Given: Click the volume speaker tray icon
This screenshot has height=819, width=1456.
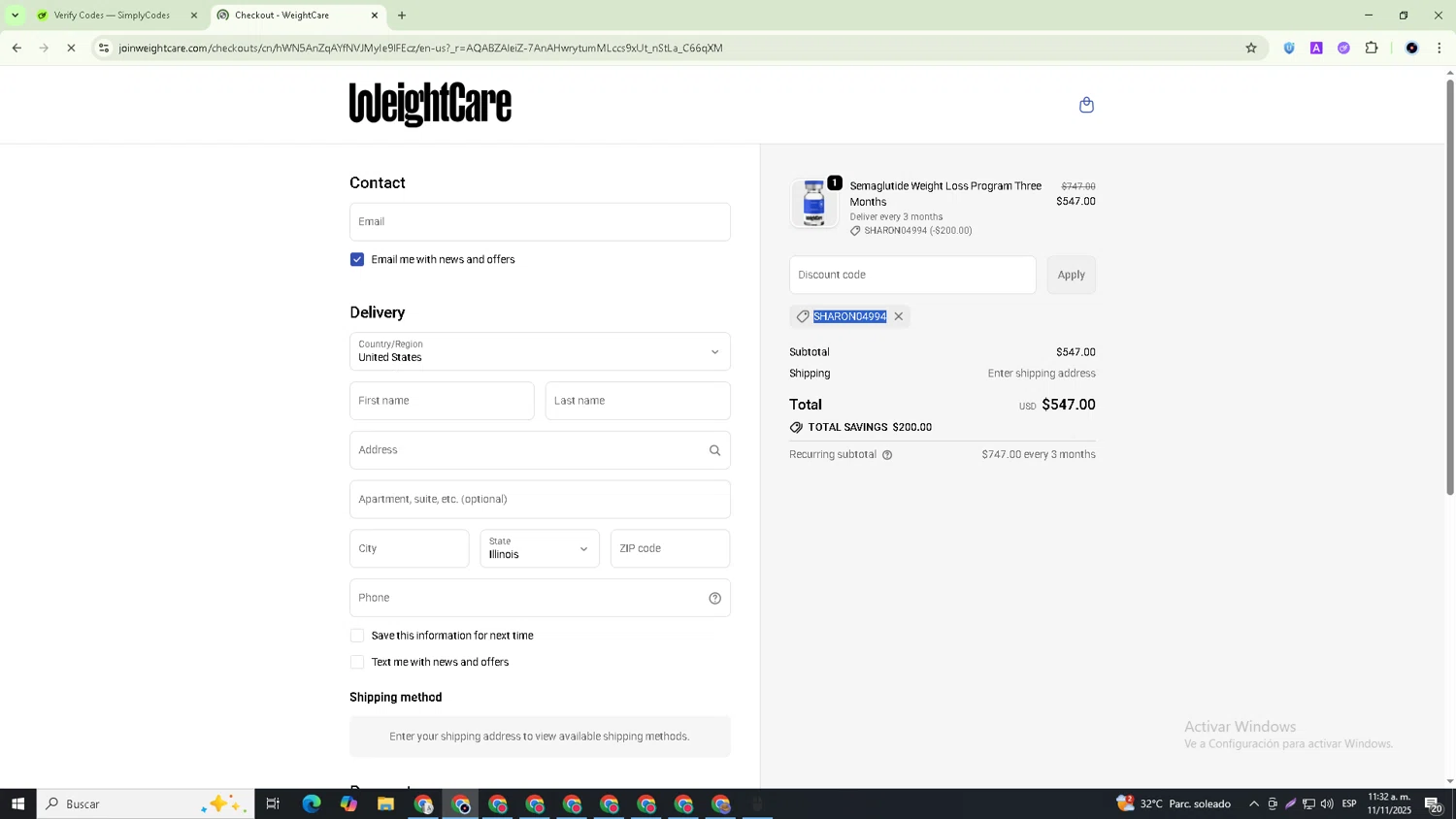Looking at the screenshot, I should click(x=1327, y=803).
